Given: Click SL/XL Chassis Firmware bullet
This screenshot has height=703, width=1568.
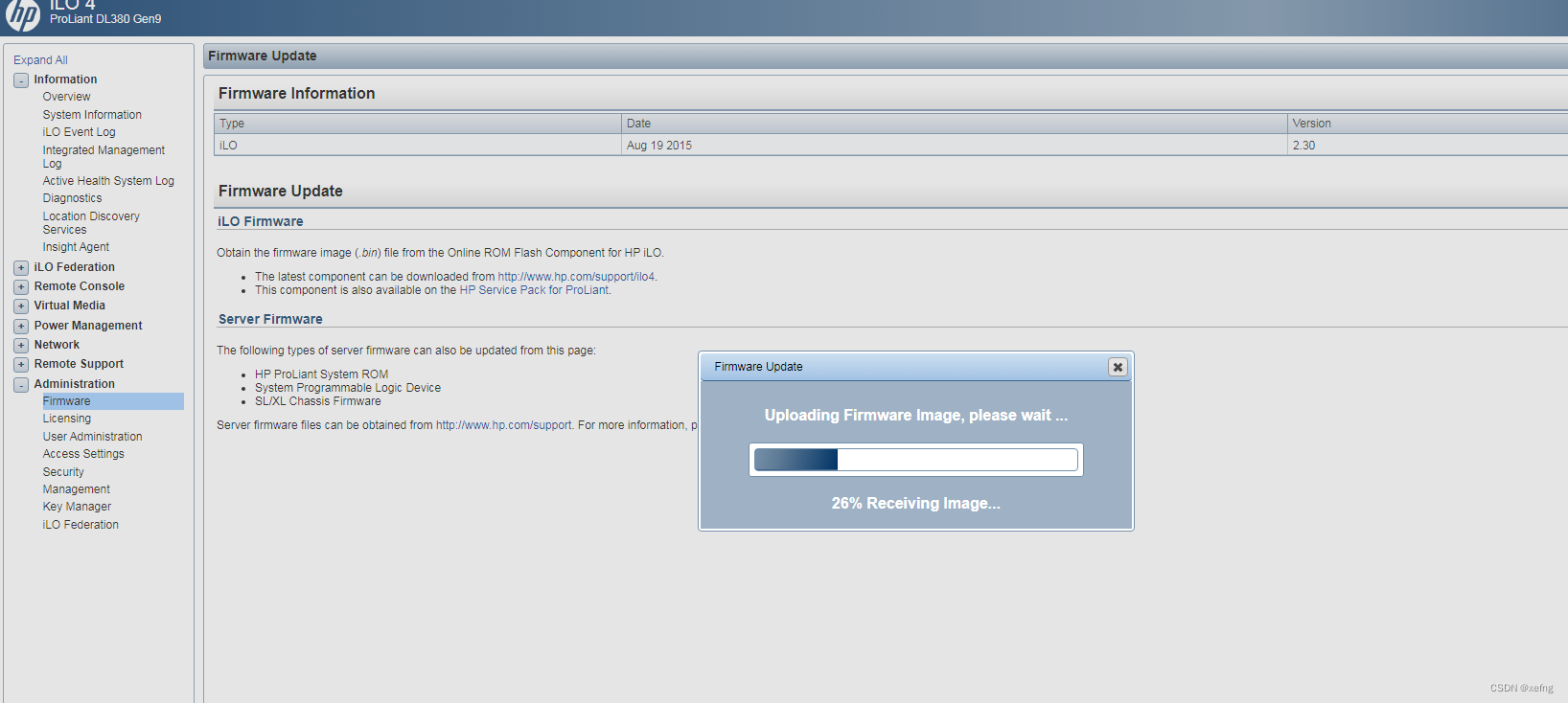Looking at the screenshot, I should click(x=317, y=401).
